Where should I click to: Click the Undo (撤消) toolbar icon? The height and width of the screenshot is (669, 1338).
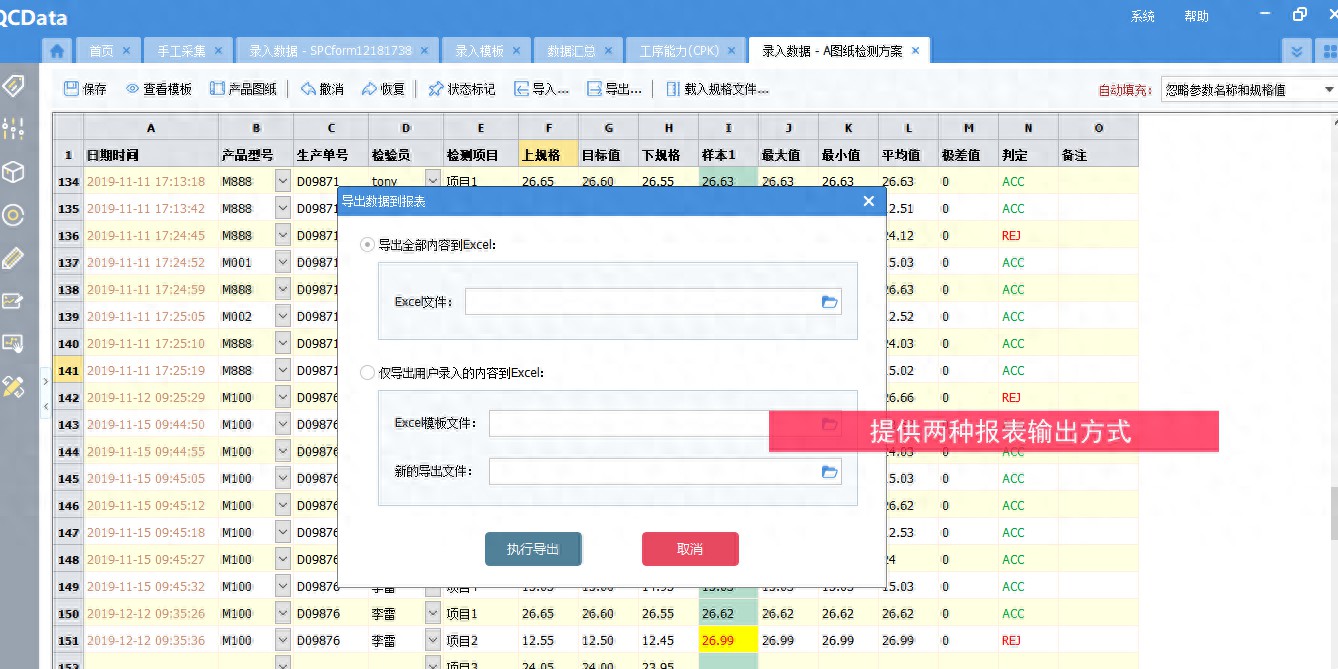[x=321, y=89]
